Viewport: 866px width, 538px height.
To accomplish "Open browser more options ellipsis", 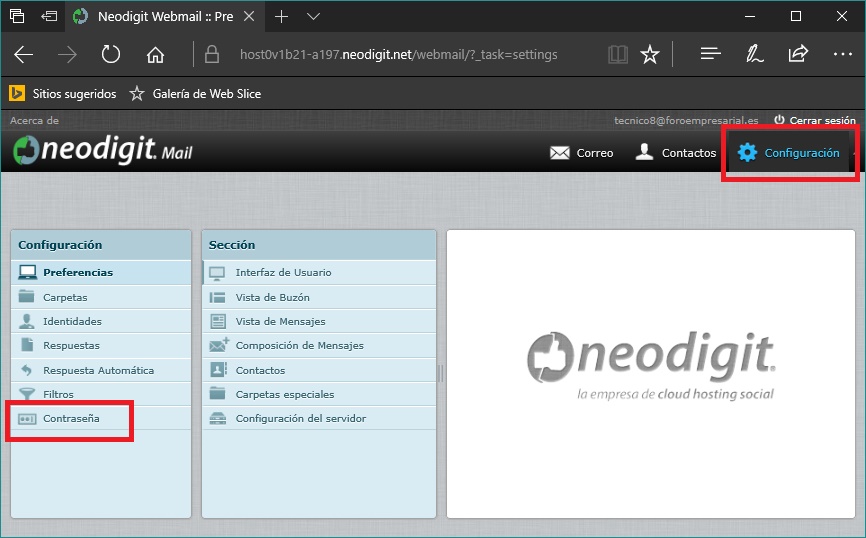I will tap(842, 54).
